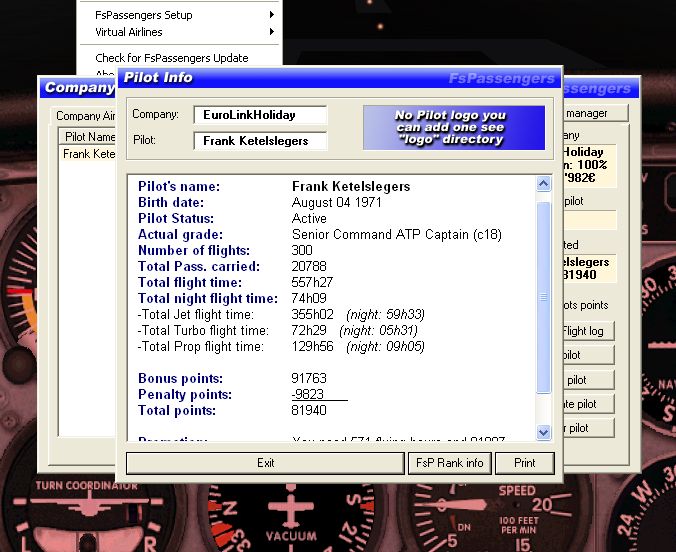This screenshot has height=552, width=676.
Task: Click the Pilot Name column header
Action: 89,137
